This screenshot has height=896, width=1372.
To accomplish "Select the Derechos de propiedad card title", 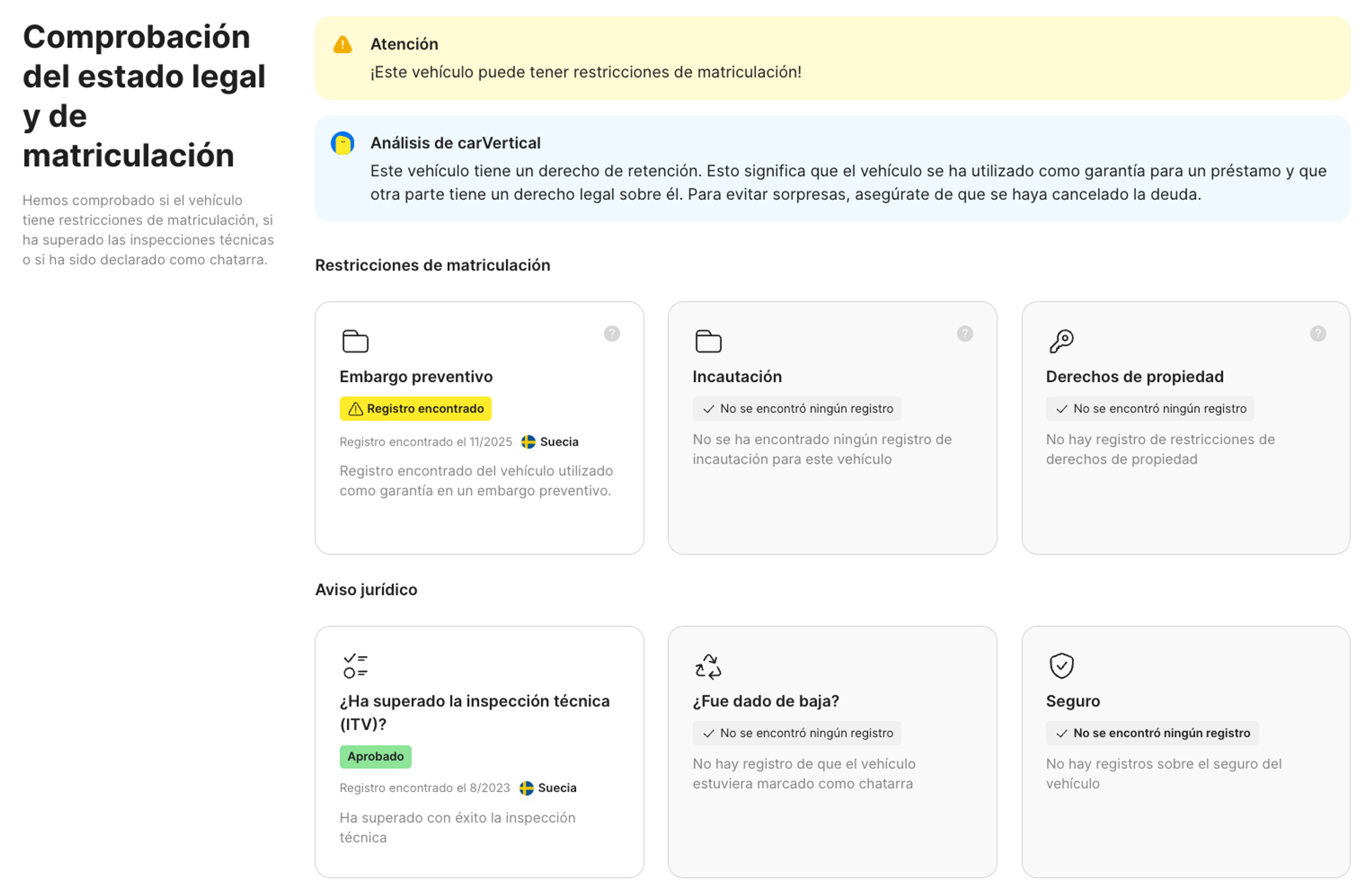I will pyautogui.click(x=1134, y=376).
